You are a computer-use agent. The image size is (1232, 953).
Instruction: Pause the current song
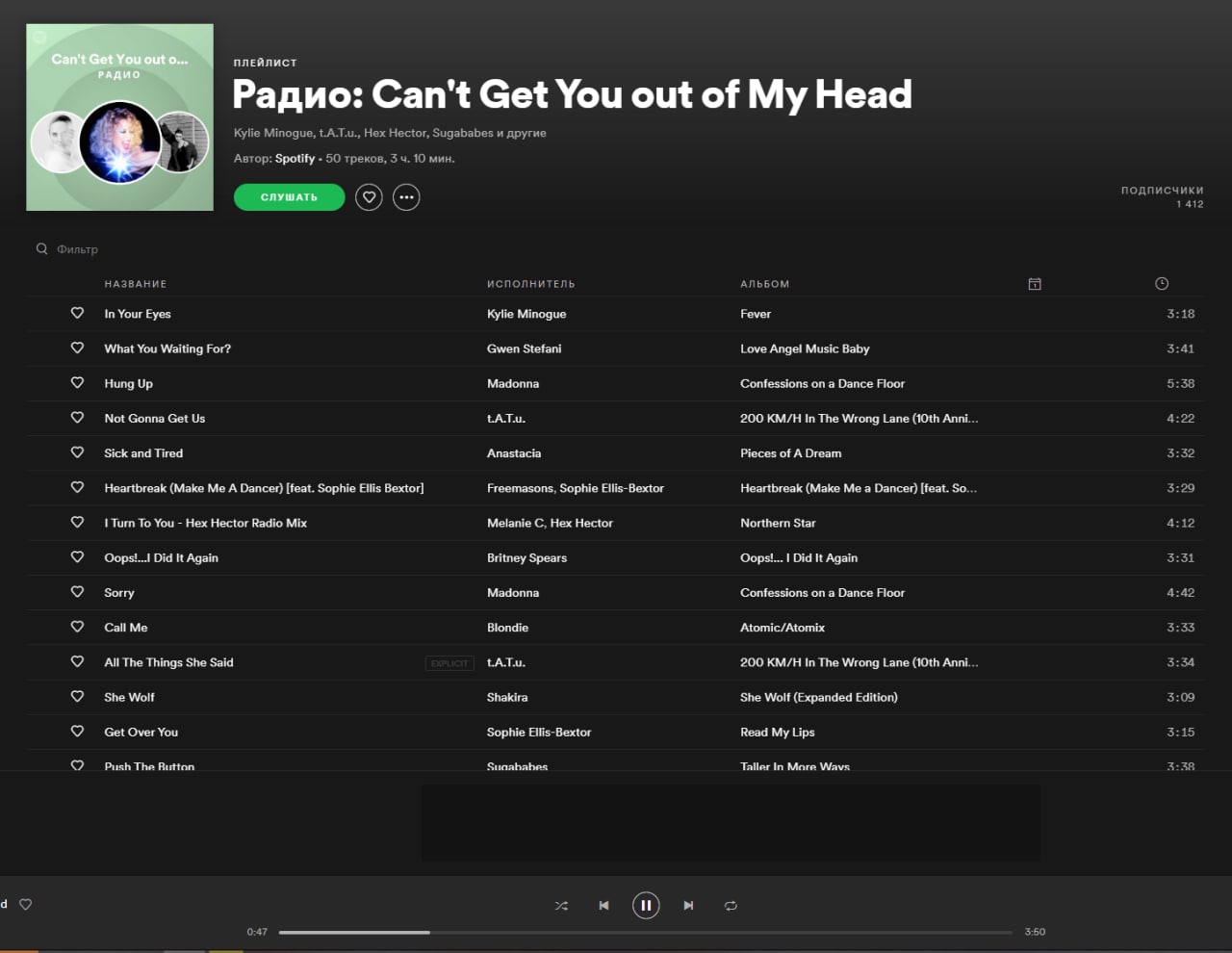pyautogui.click(x=646, y=906)
